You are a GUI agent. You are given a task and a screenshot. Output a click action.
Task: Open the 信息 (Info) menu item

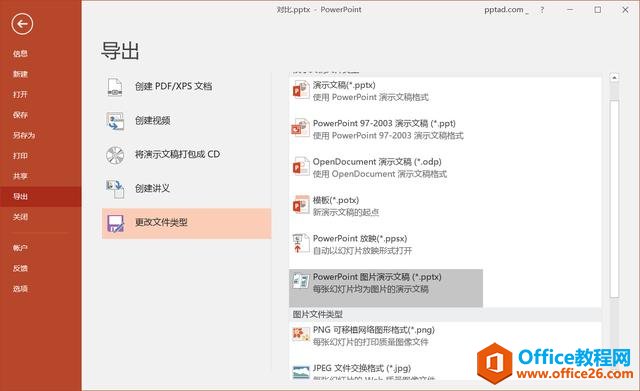[20, 53]
